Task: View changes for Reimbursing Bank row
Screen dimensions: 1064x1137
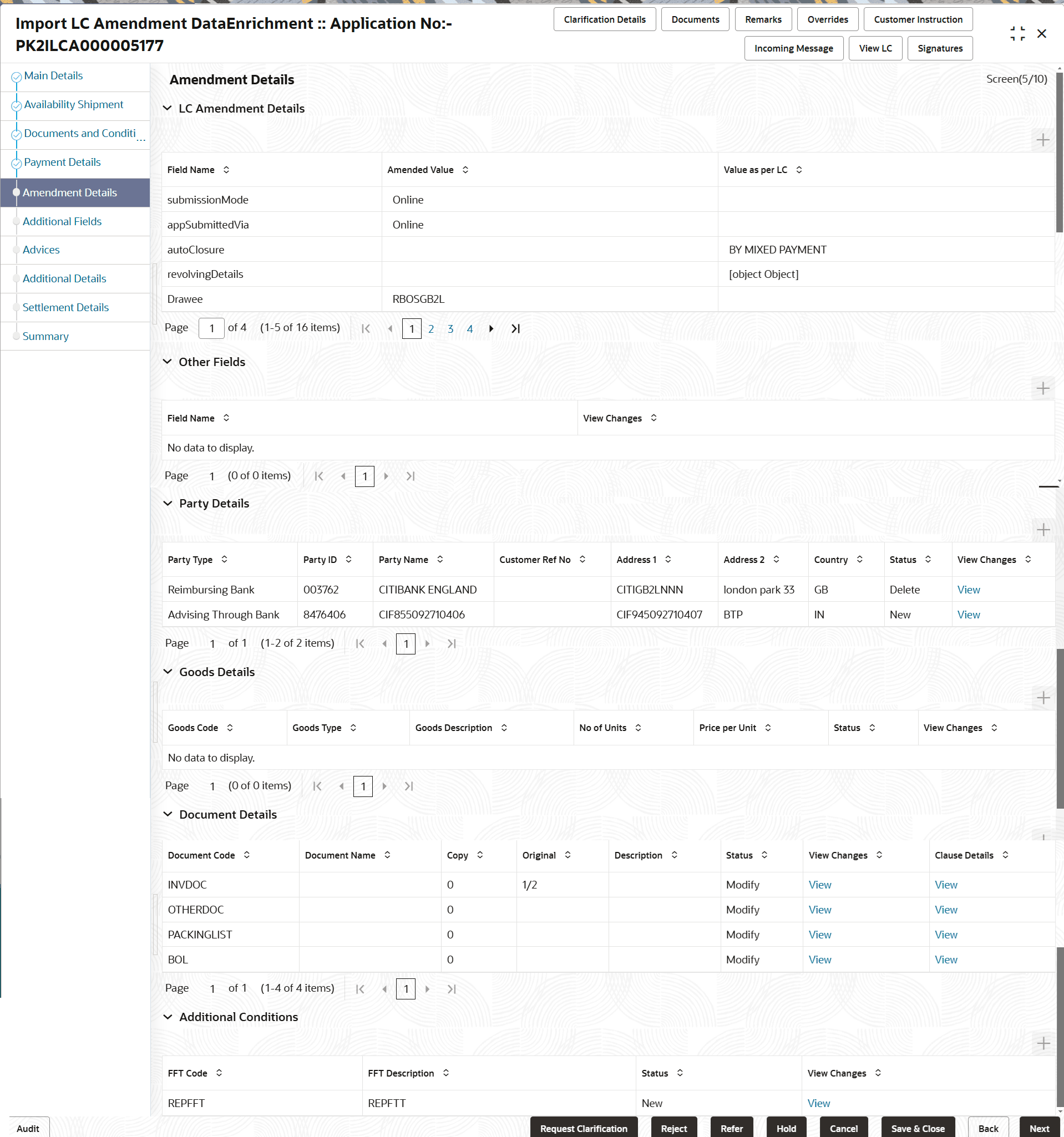Action: (x=968, y=589)
